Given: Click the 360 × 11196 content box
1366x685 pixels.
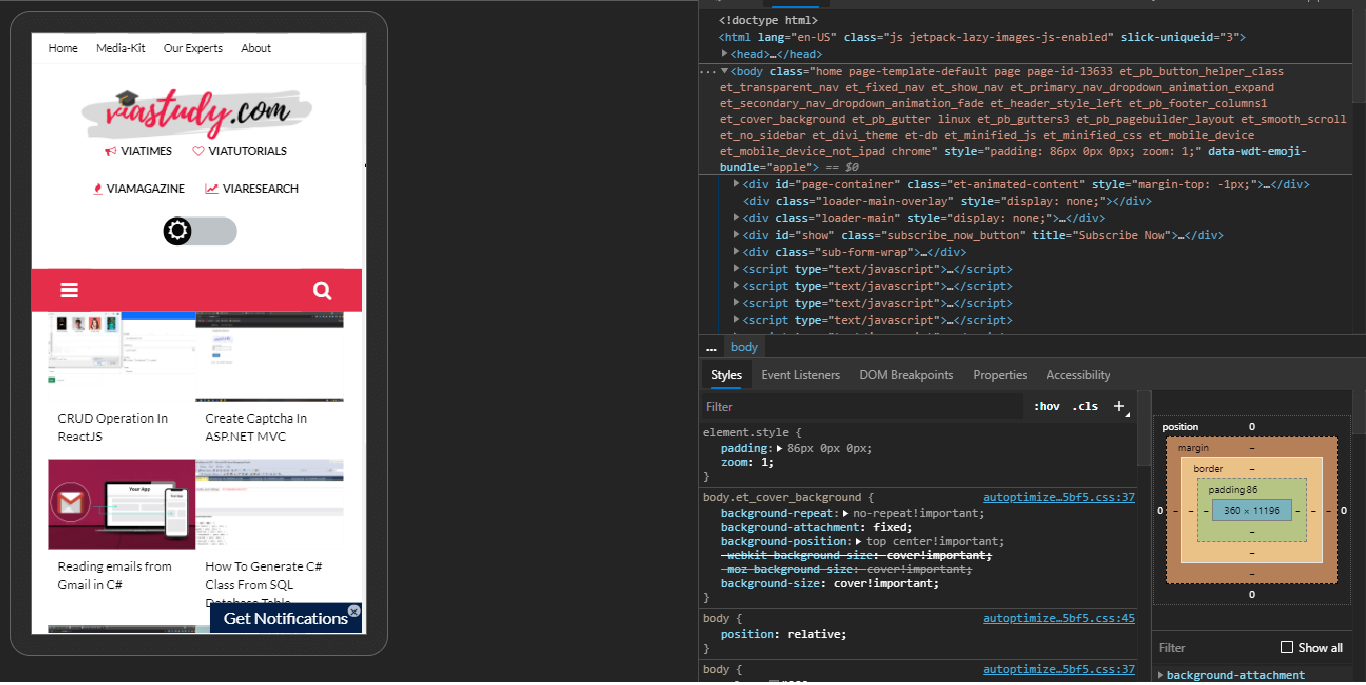Looking at the screenshot, I should [1251, 510].
